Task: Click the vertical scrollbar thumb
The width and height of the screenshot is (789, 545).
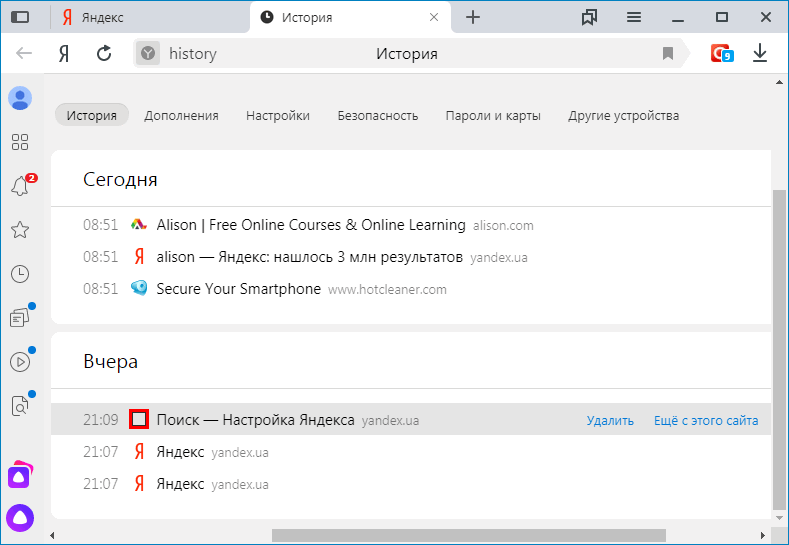Action: click(x=779, y=350)
